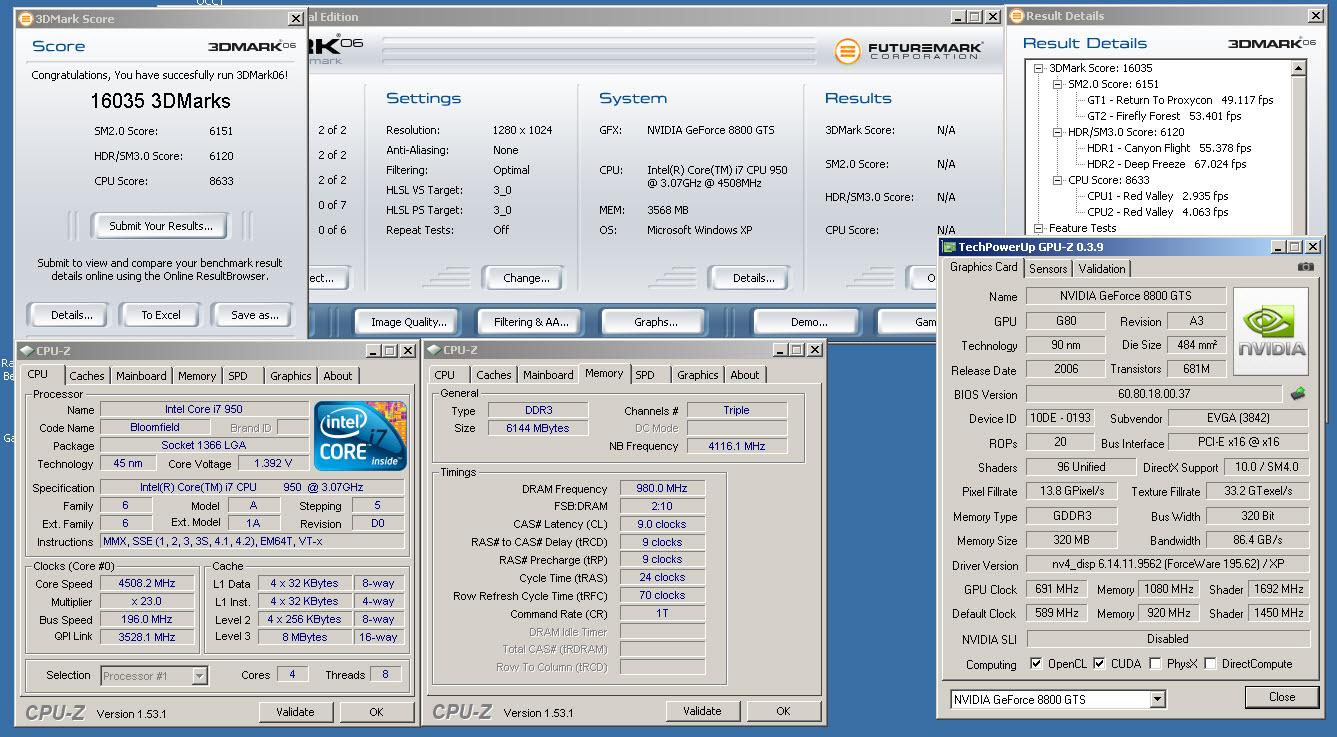Click the Graphs button in 3DMark06

(x=656, y=322)
